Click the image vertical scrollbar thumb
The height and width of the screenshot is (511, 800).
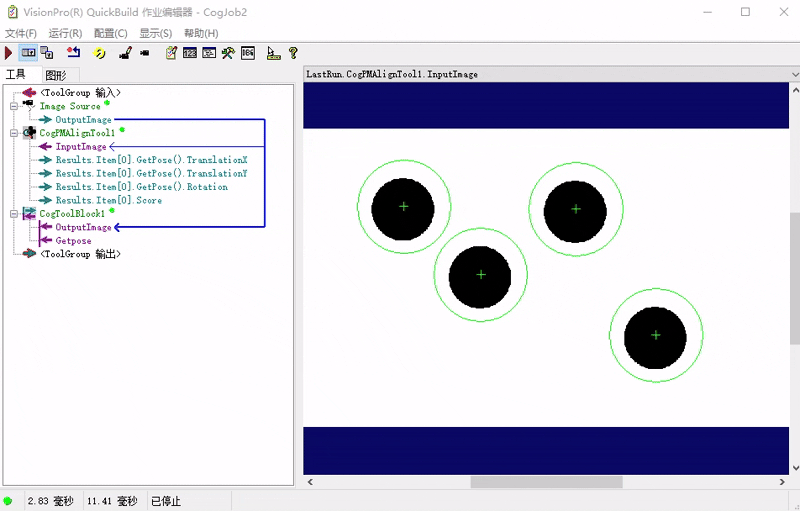click(x=794, y=278)
